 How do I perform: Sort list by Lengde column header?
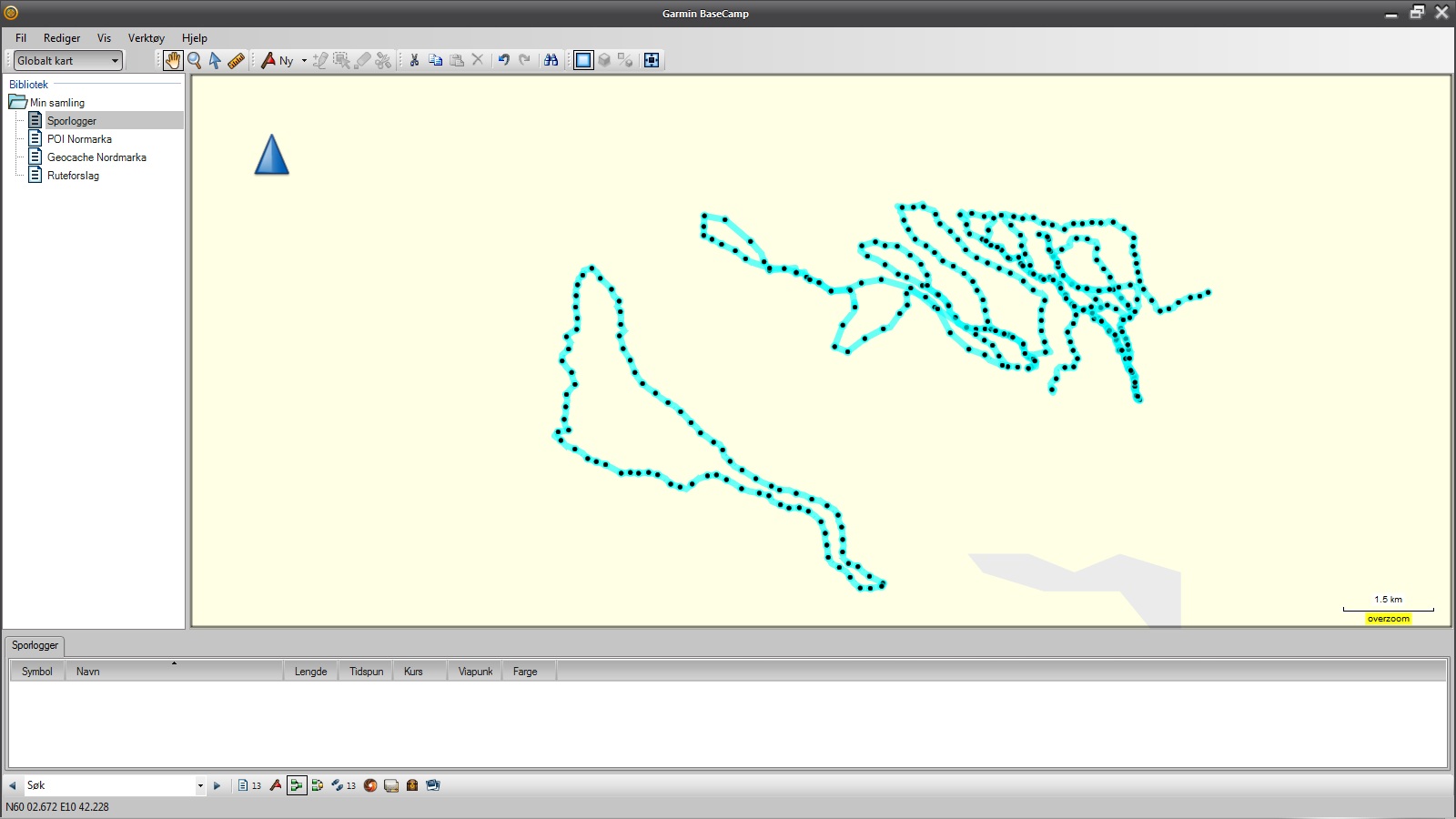[310, 672]
